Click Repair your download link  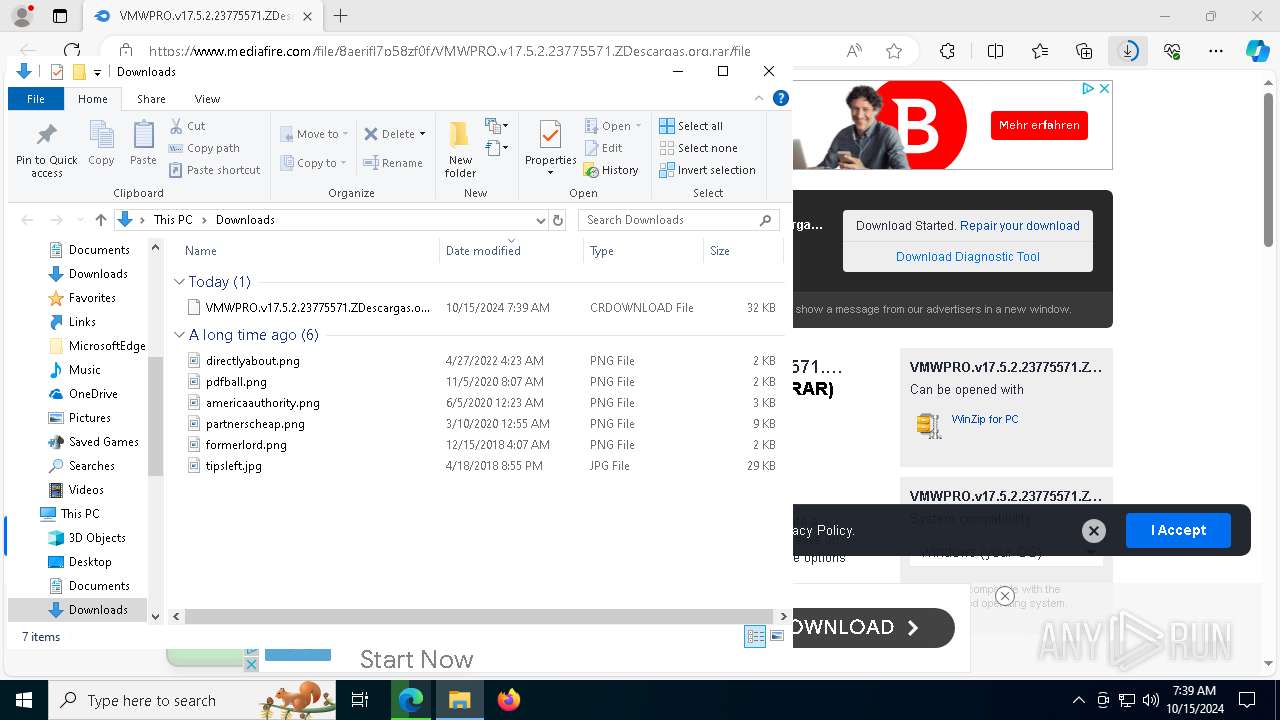coord(1020,226)
